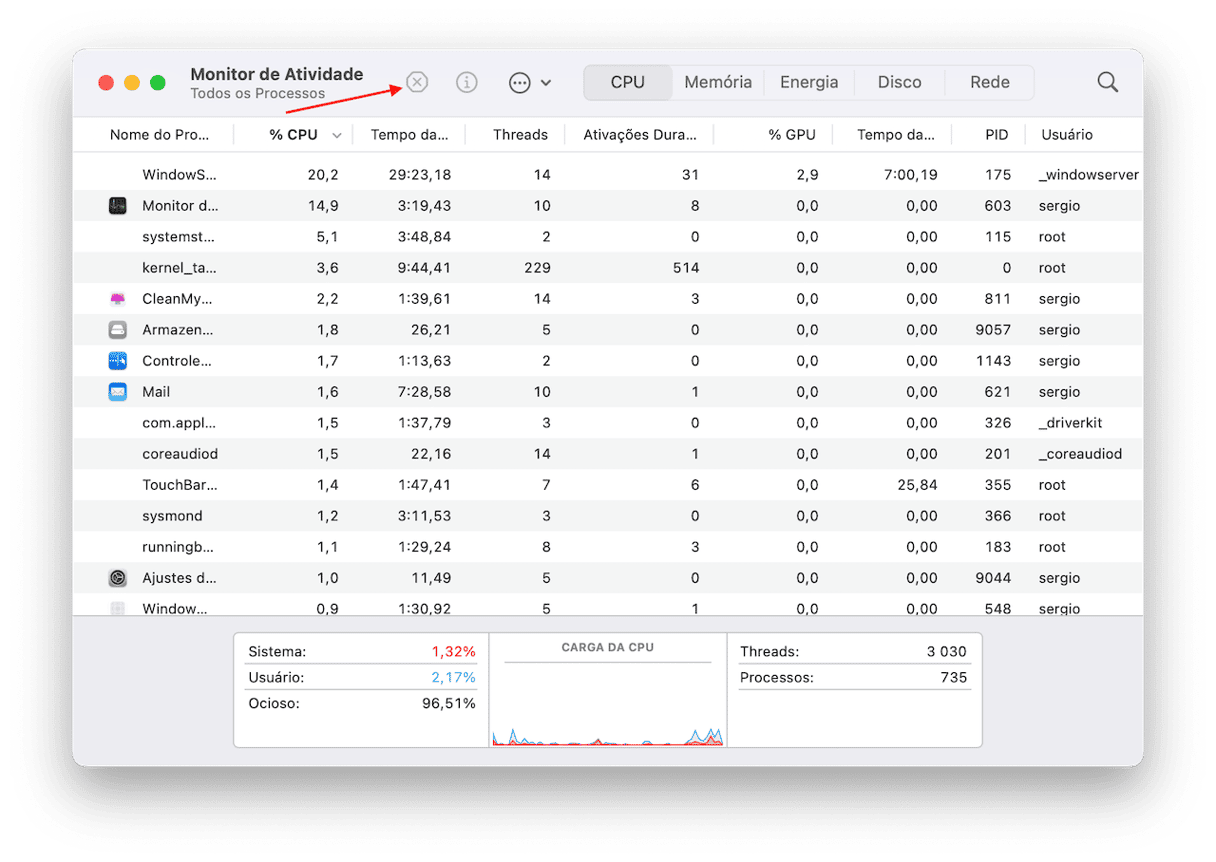Select the kernel_ta... process

point(608,268)
